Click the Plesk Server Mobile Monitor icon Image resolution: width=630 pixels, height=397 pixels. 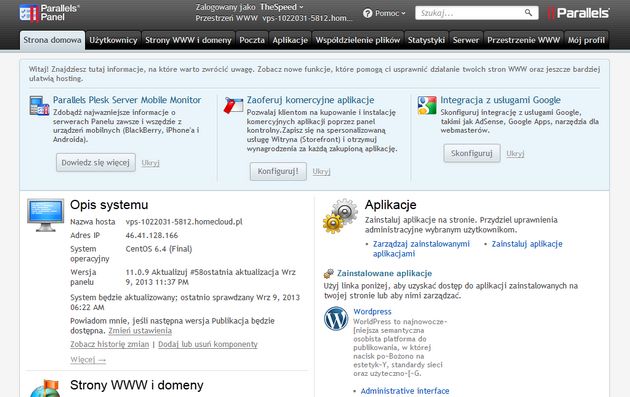tap(39, 106)
